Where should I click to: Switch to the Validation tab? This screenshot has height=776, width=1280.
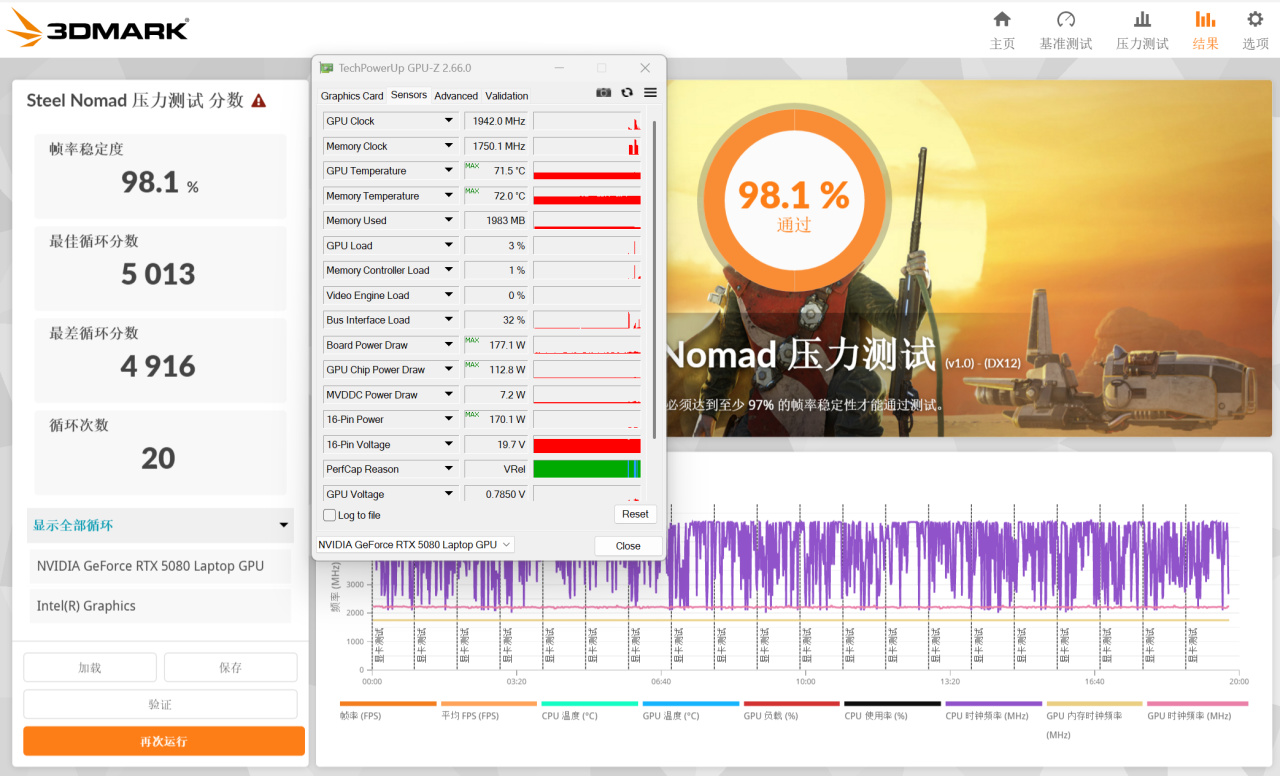(x=507, y=96)
